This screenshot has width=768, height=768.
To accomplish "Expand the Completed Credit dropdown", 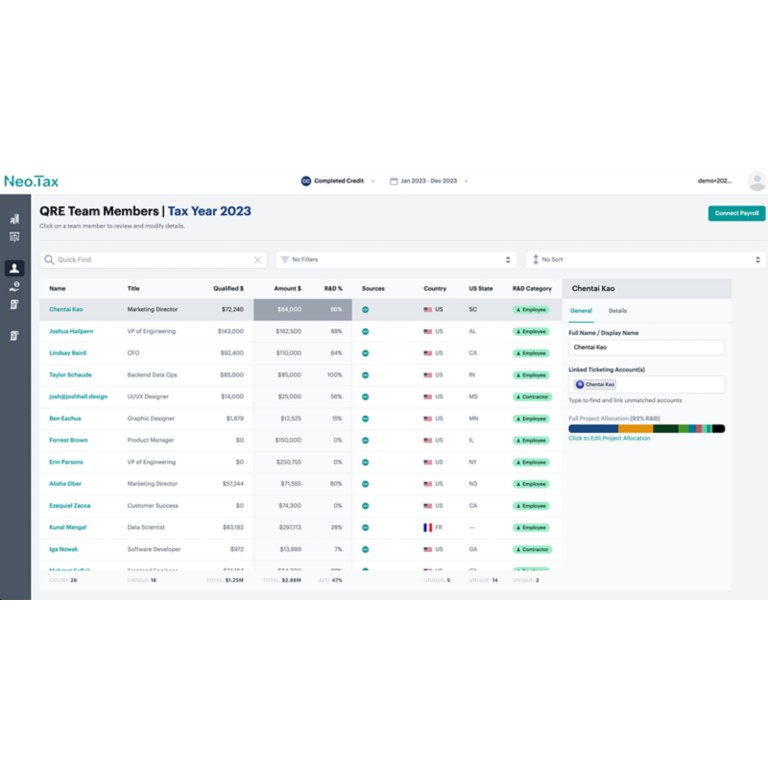I will (373, 181).
